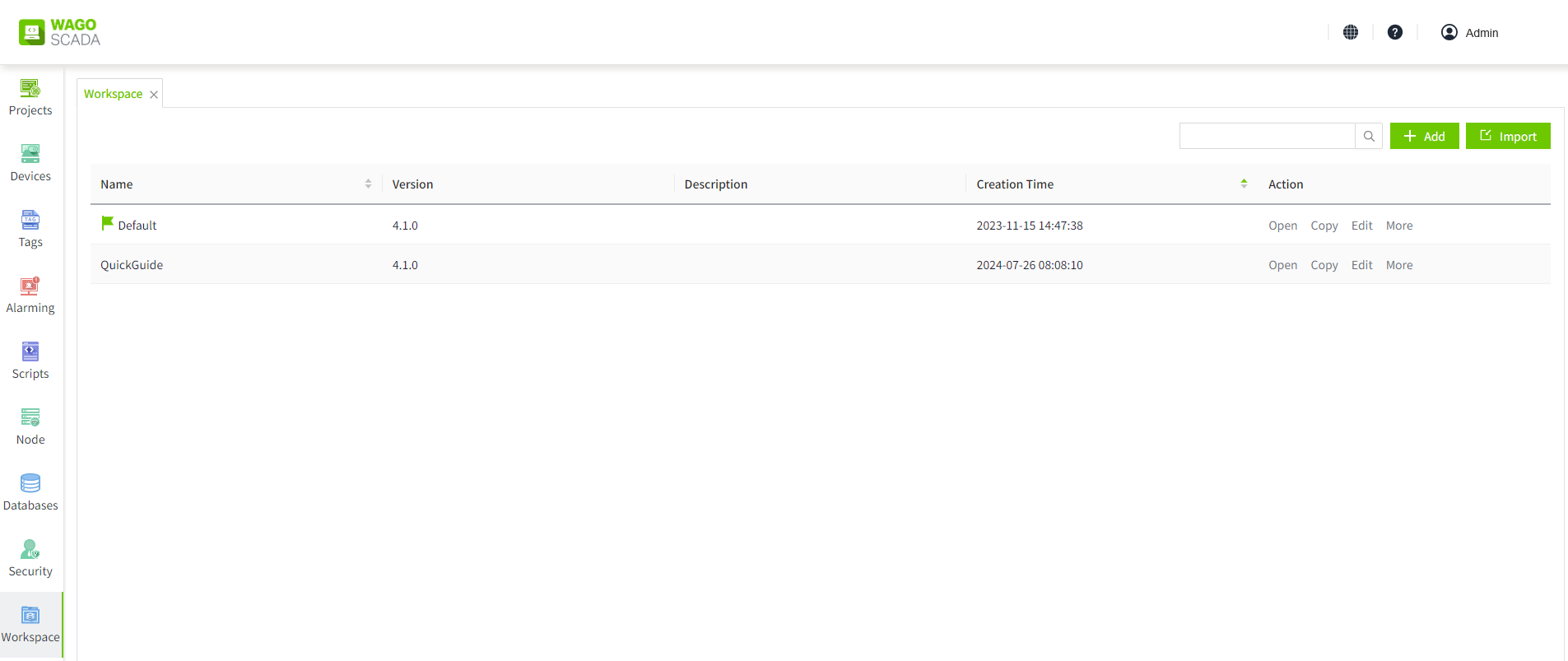Click the globe language icon

click(x=1351, y=32)
